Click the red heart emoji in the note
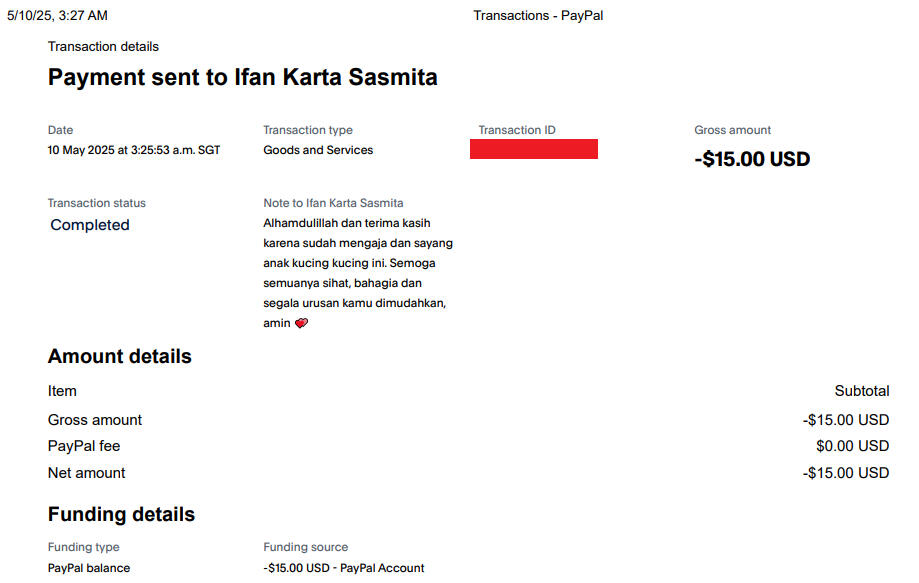919x583 pixels. coord(301,324)
